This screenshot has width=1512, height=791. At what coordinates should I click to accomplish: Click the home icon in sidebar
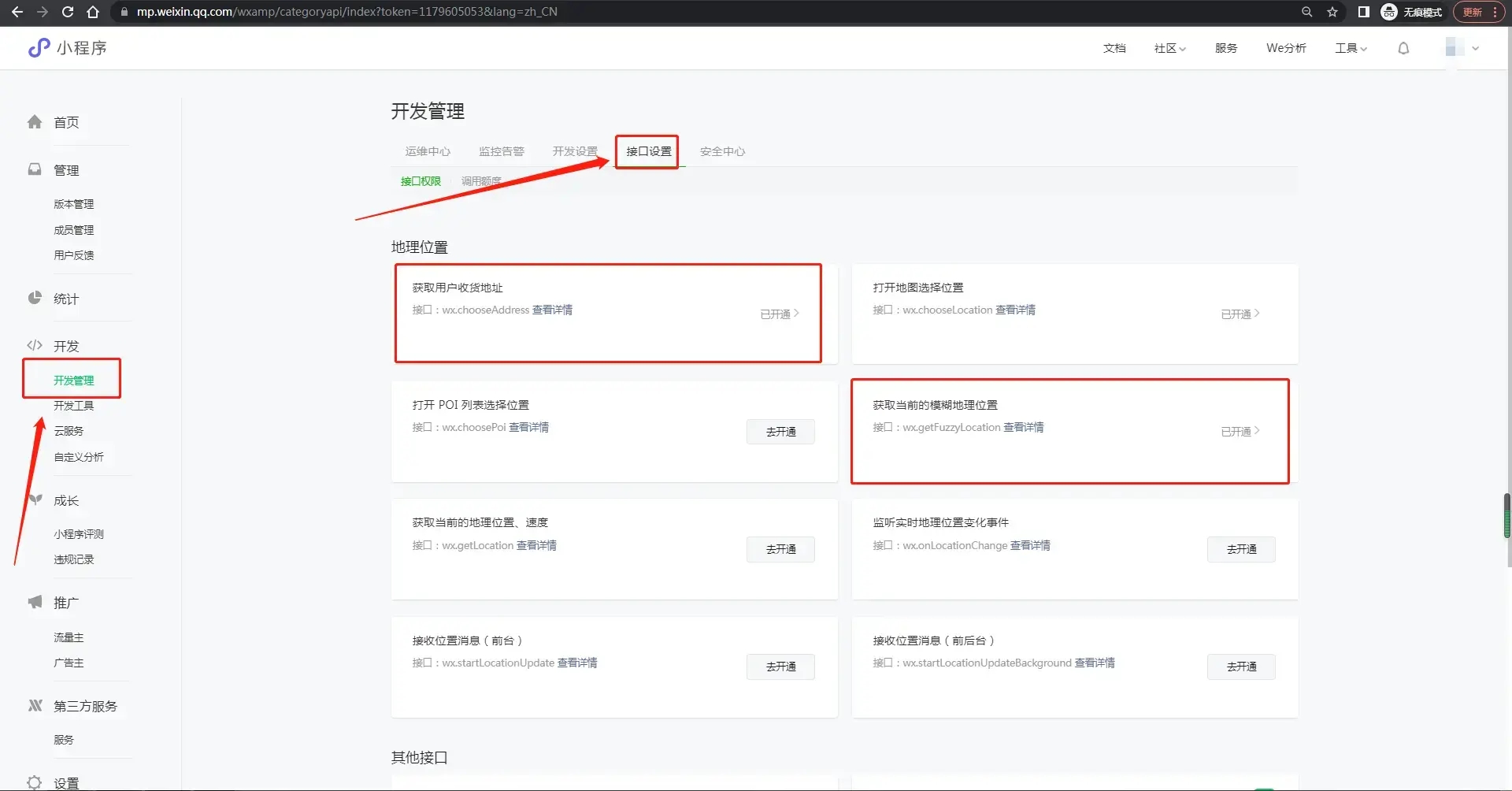[35, 122]
